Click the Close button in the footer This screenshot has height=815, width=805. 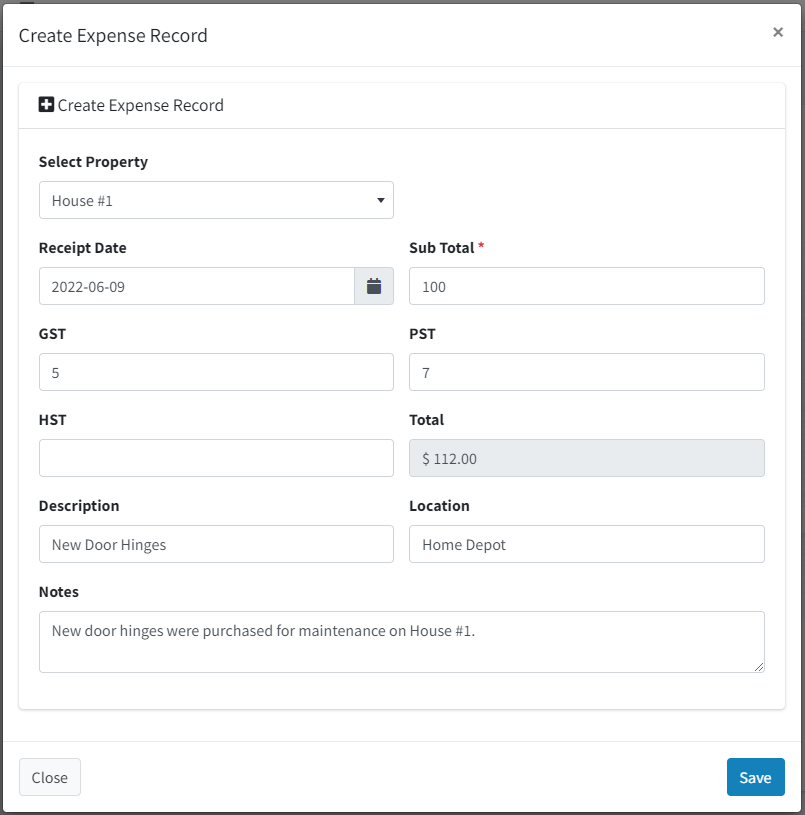pos(50,777)
